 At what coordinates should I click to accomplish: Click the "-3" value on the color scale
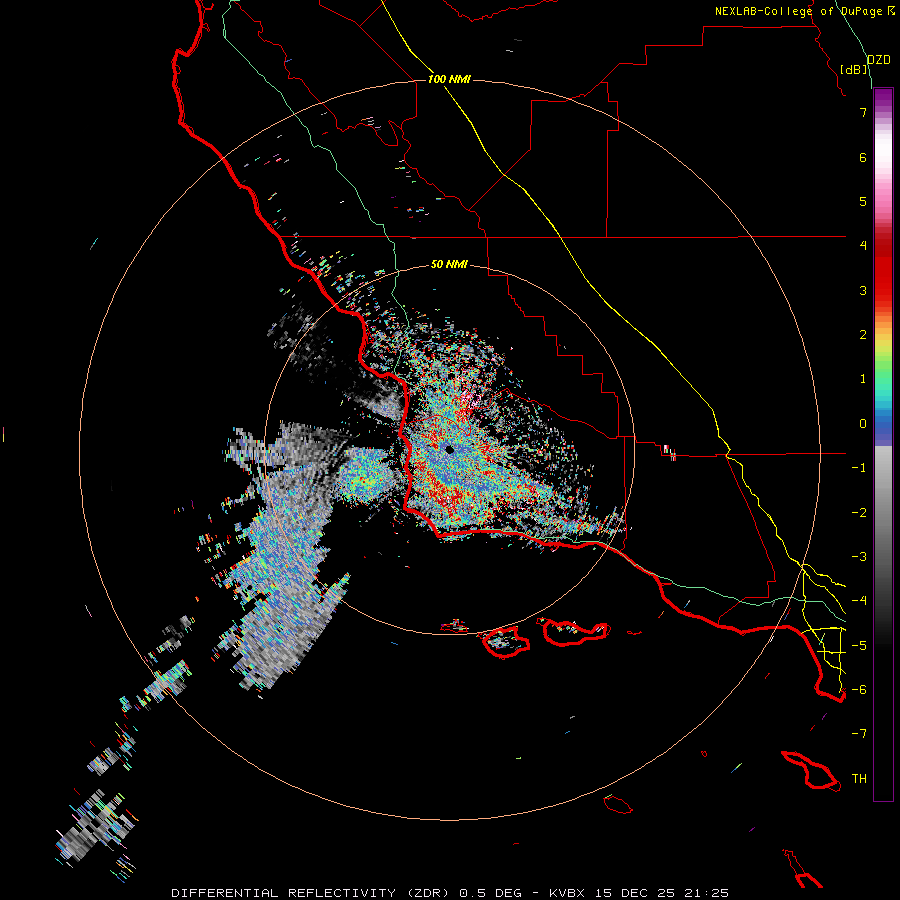(859, 557)
